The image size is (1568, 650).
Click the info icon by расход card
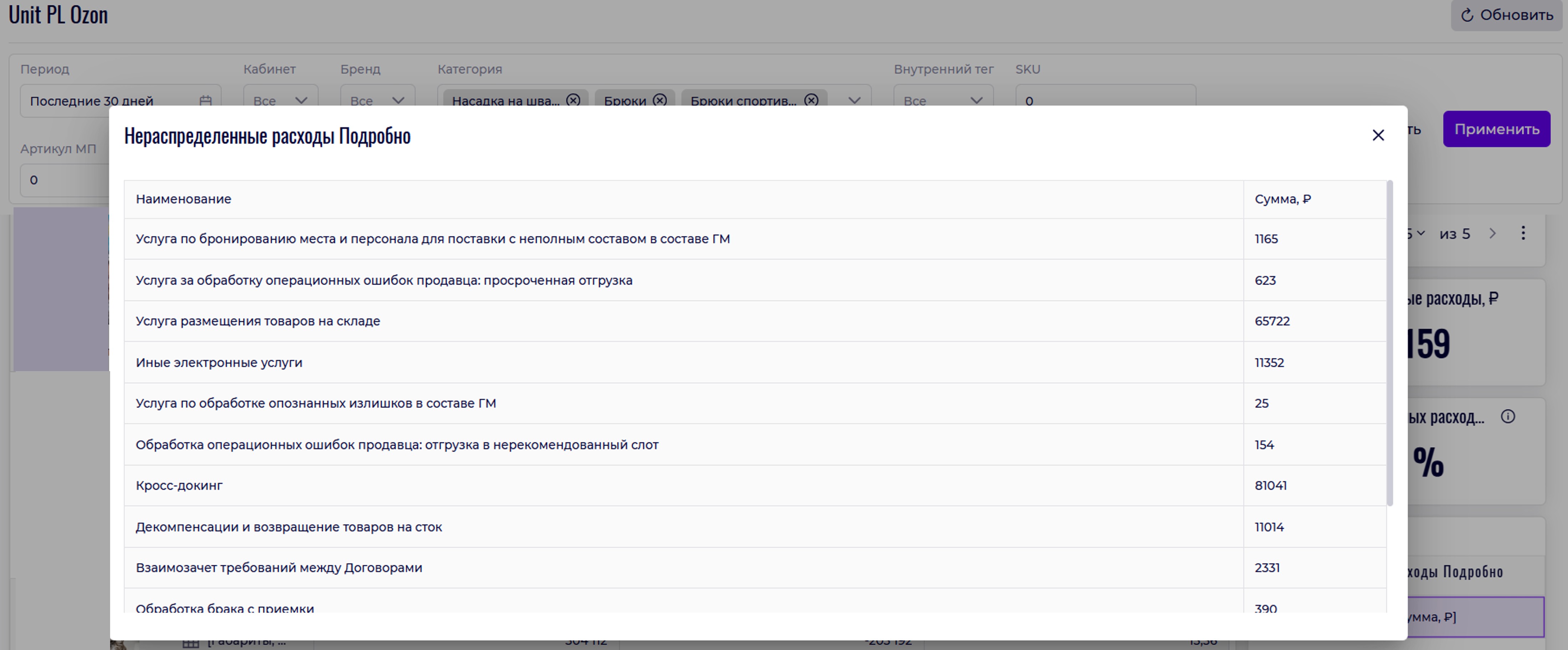1508,417
